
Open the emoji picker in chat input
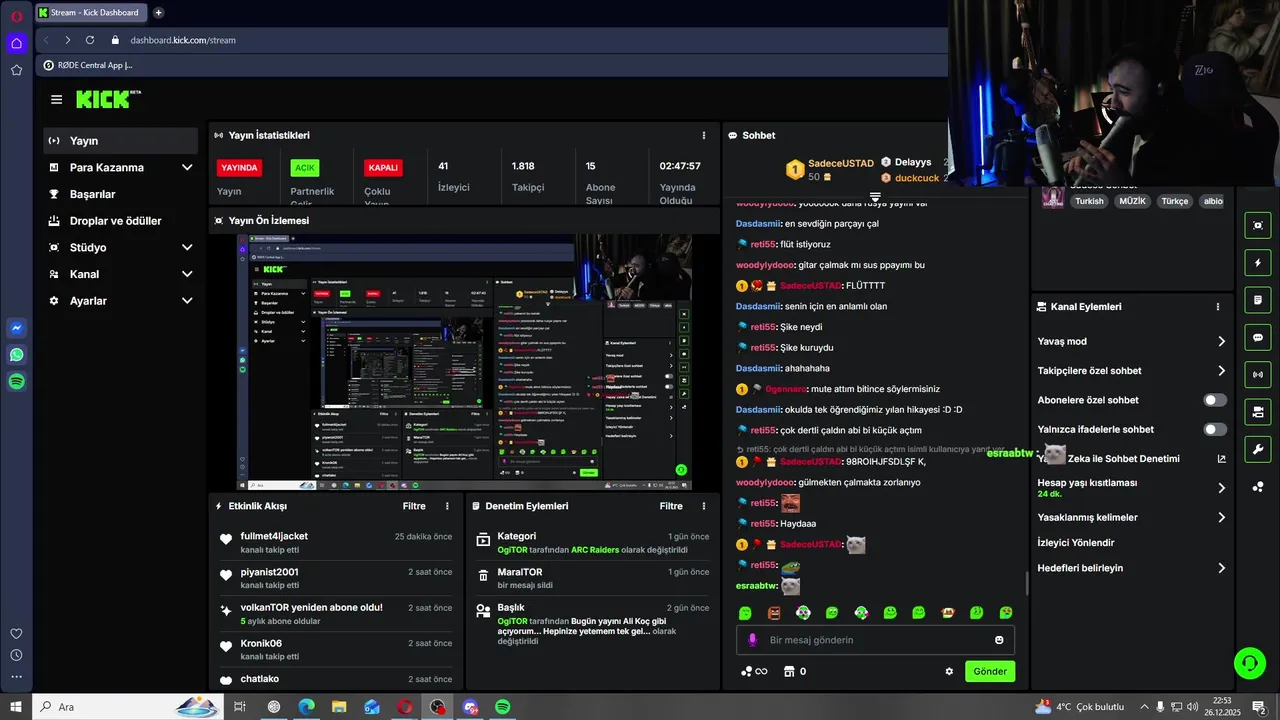coord(999,640)
